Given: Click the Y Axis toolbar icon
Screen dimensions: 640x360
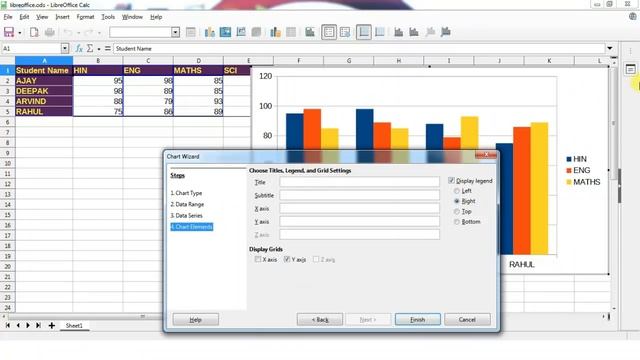Looking at the screenshot, I should (x=414, y=32).
